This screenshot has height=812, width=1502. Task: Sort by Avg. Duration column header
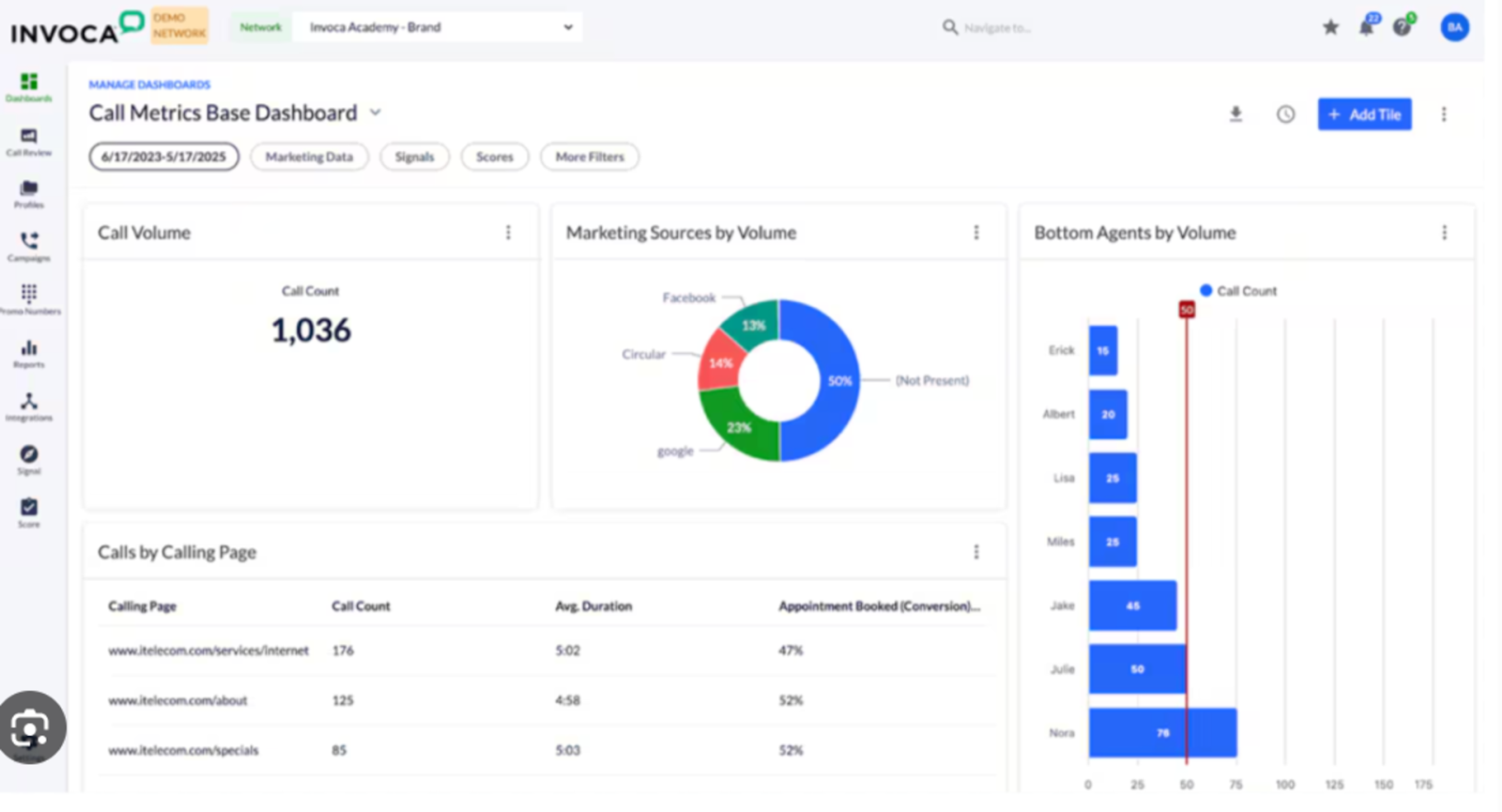click(593, 606)
